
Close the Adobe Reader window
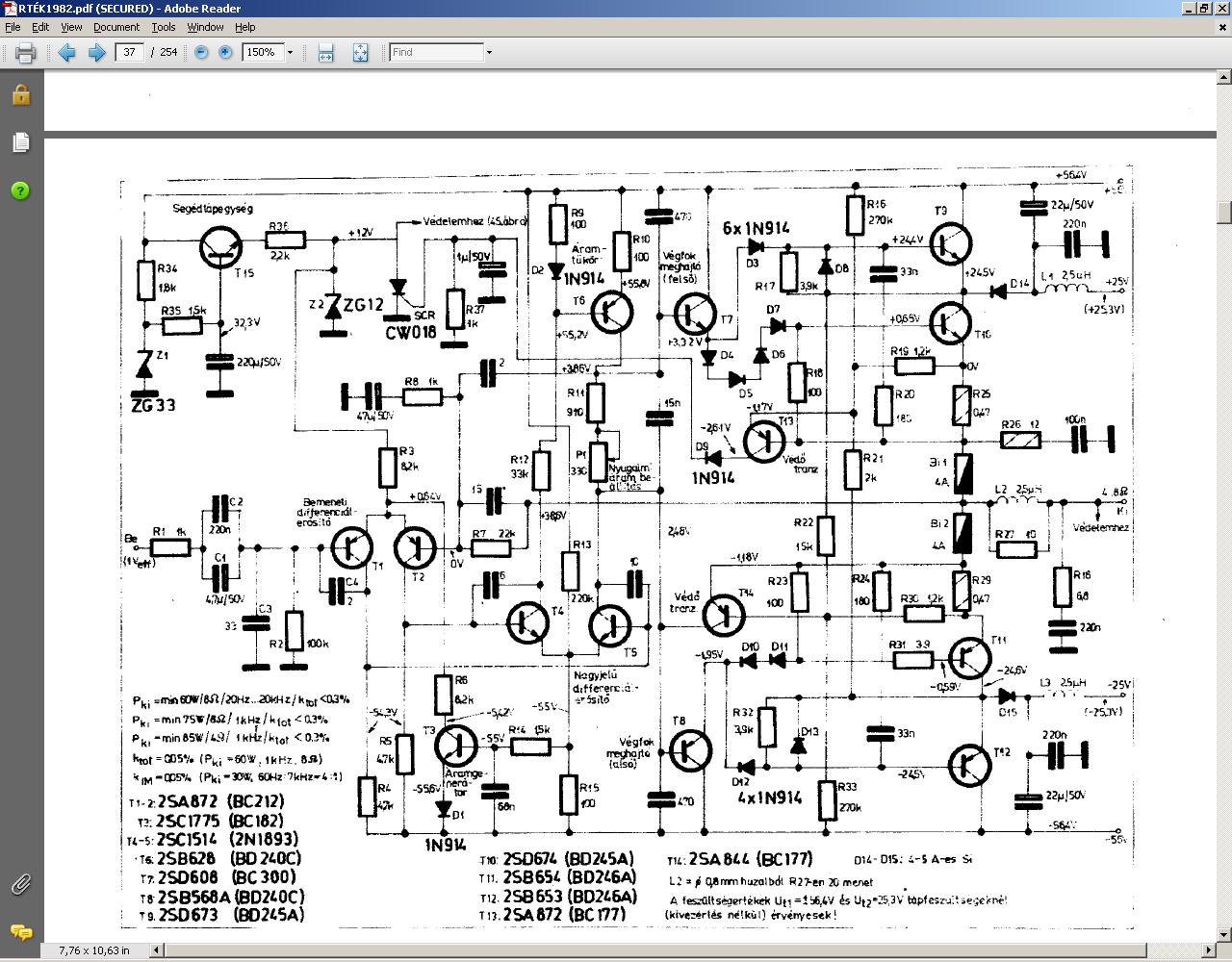click(1223, 9)
